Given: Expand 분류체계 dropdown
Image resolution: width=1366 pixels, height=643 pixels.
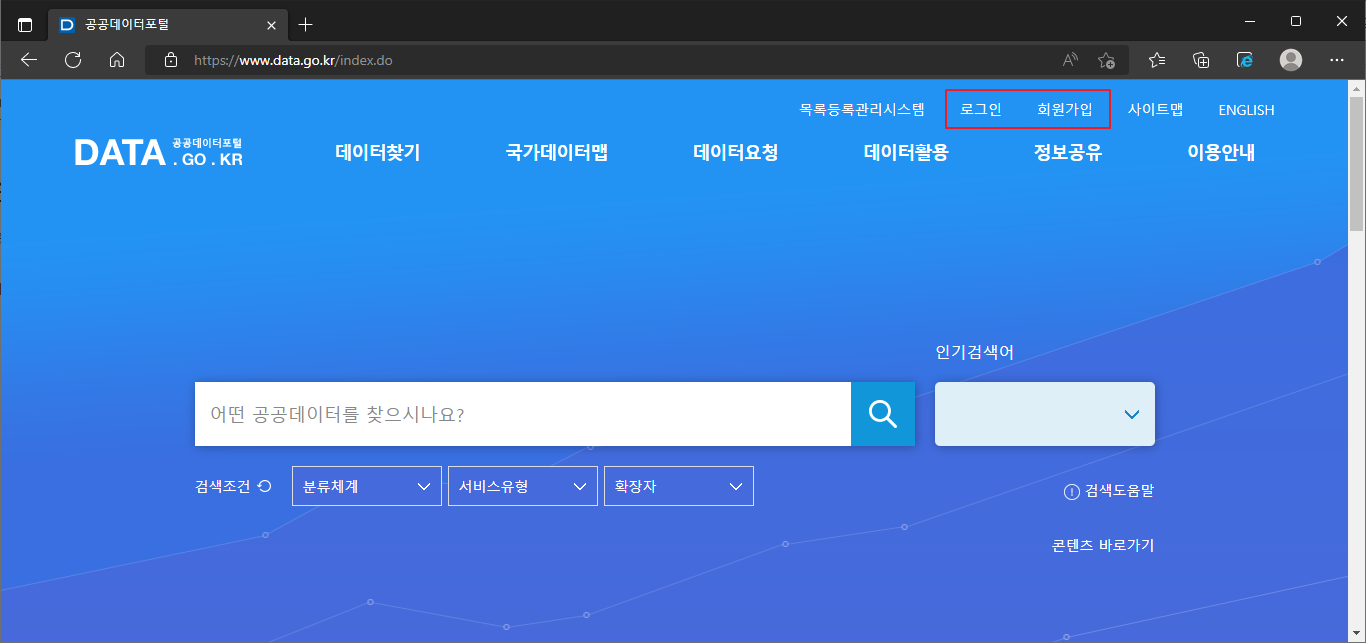Looking at the screenshot, I should tap(367, 486).
